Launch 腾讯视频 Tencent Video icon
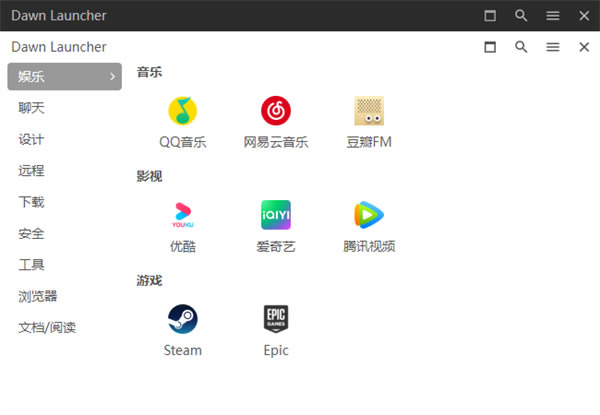600x415 pixels. (369, 215)
